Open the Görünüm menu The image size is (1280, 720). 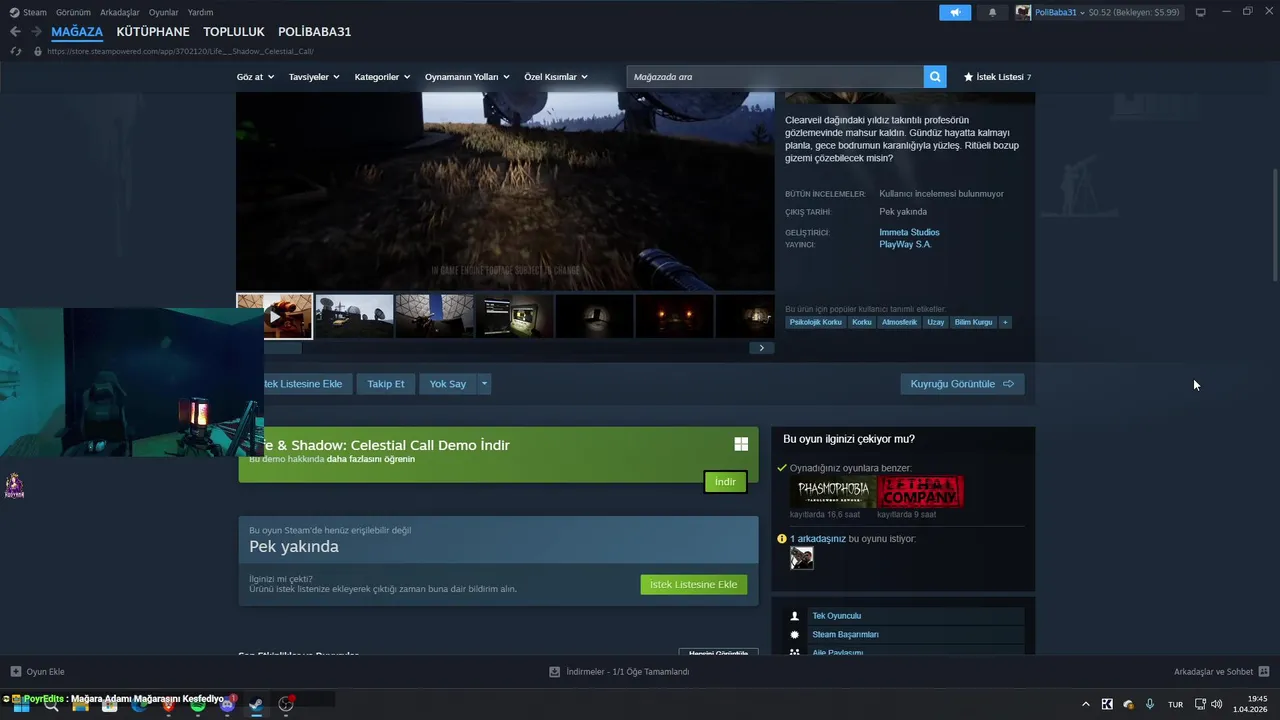point(73,12)
